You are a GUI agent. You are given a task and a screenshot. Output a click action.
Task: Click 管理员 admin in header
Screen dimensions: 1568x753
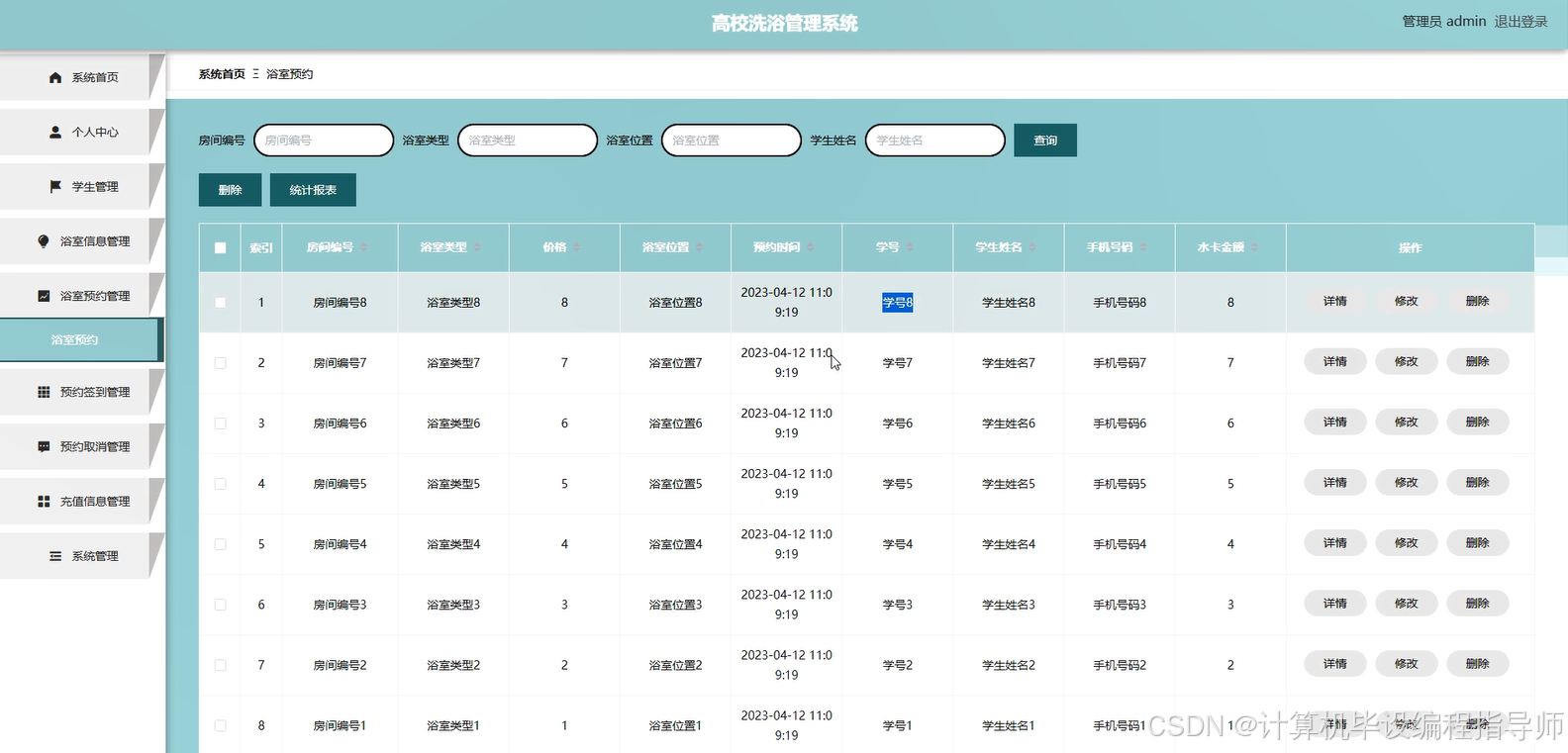pos(1444,21)
